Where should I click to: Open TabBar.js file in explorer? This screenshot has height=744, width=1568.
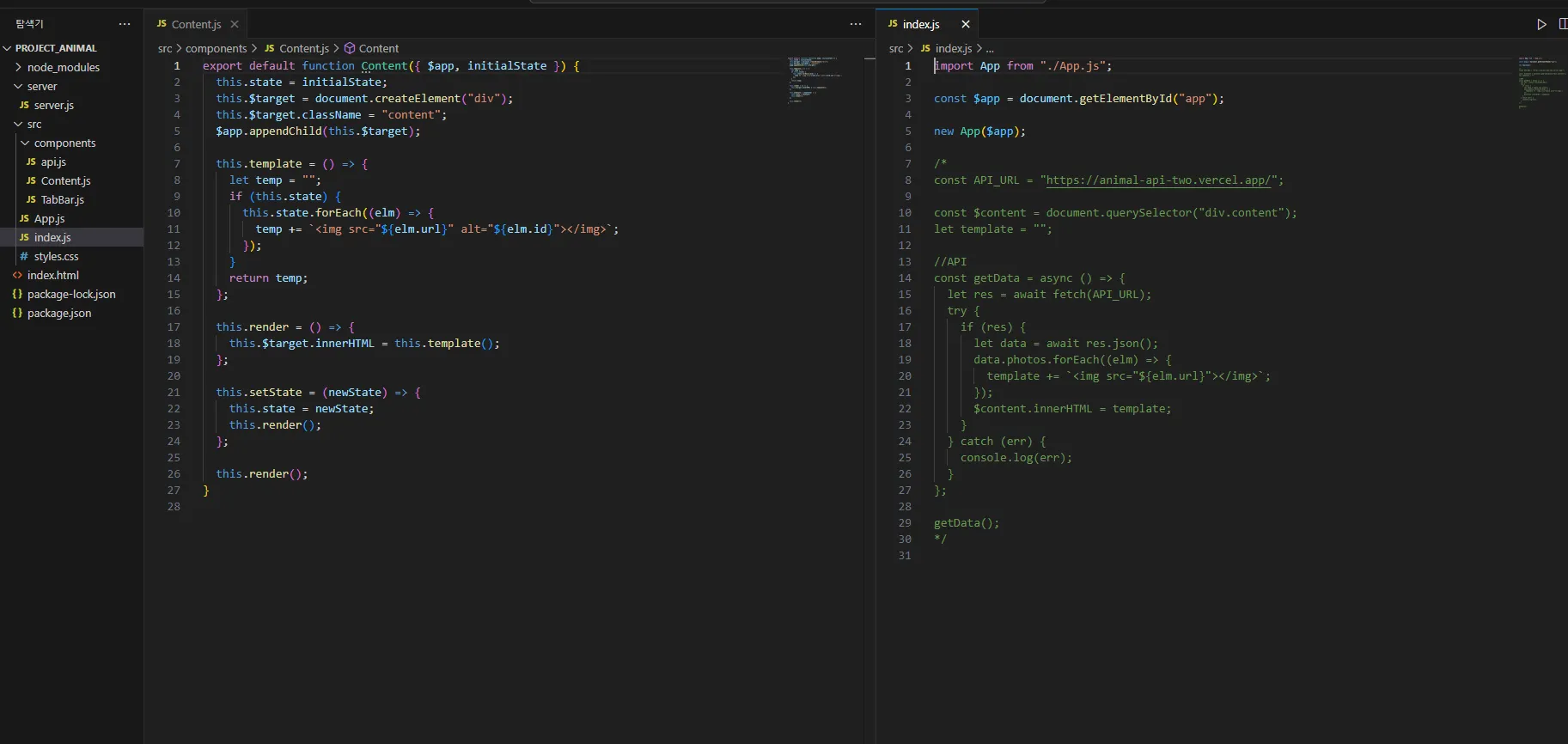click(x=63, y=199)
